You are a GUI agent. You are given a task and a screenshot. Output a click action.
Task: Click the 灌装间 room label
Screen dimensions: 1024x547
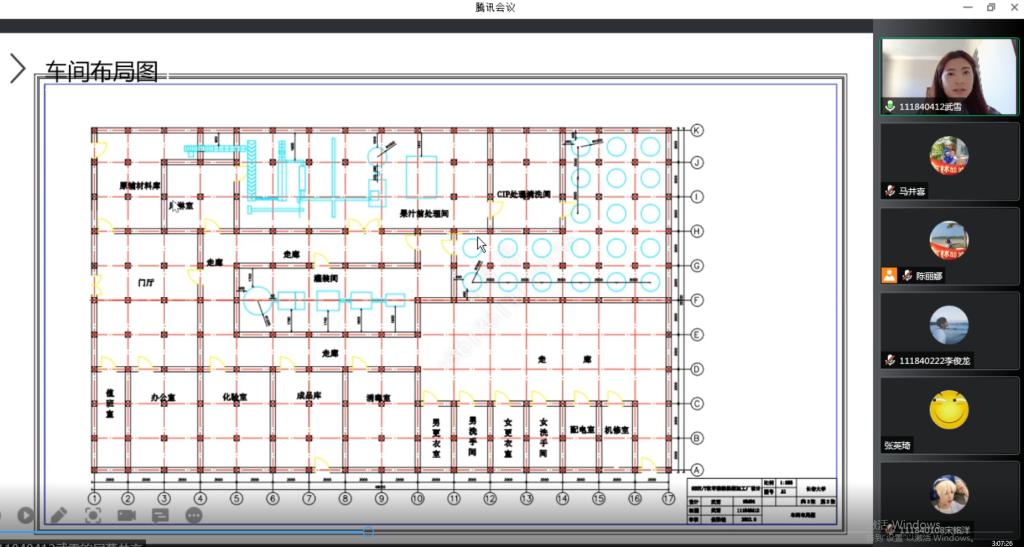325,278
